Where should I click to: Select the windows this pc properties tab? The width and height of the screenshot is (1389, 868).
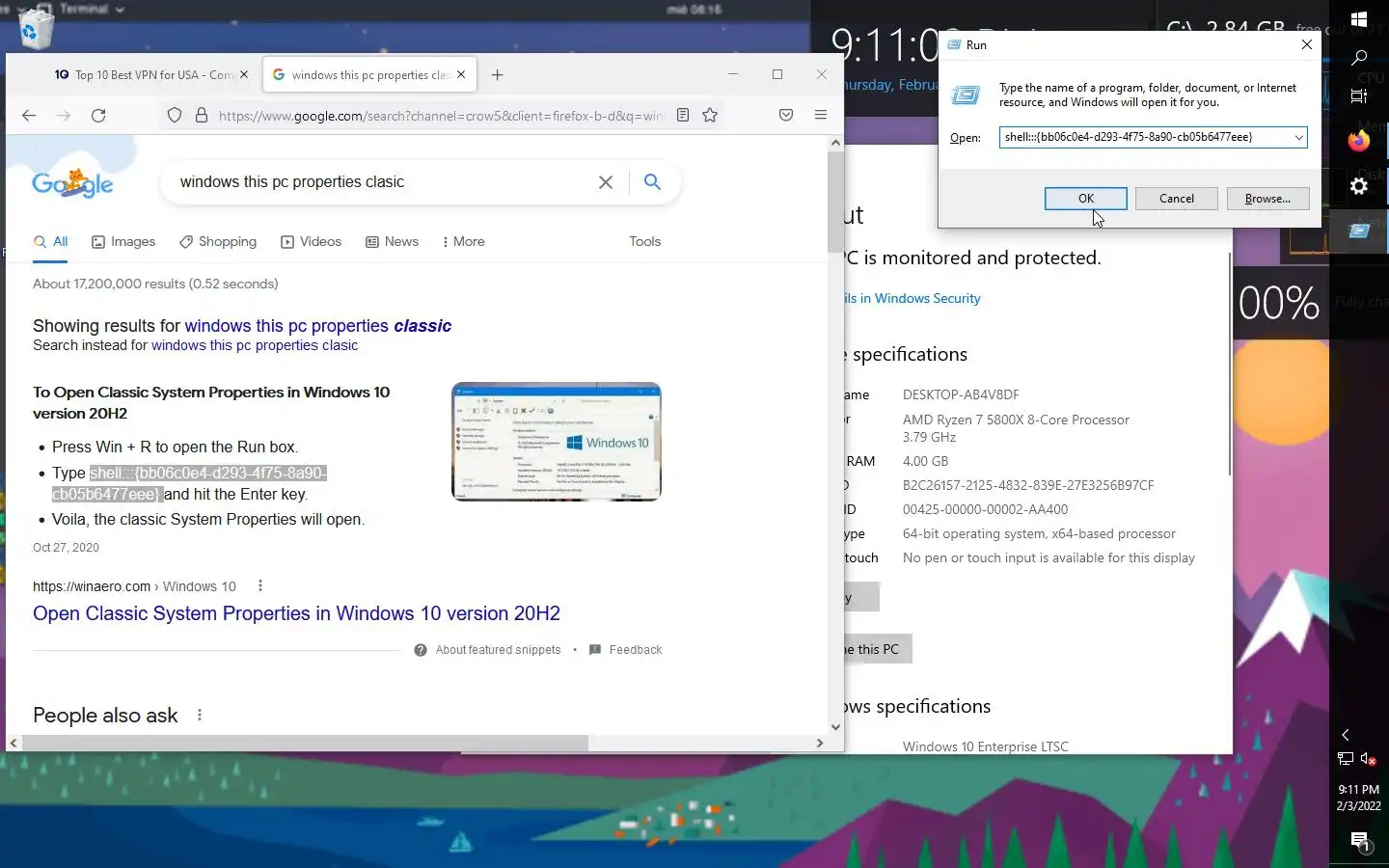click(x=370, y=74)
